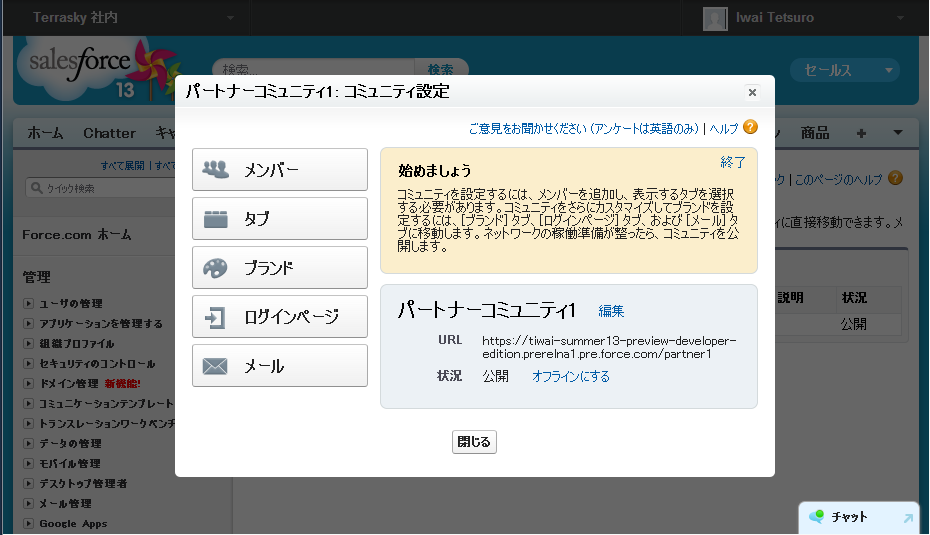Open the メール settings section
Screen dimensions: 930x535
click(x=280, y=366)
